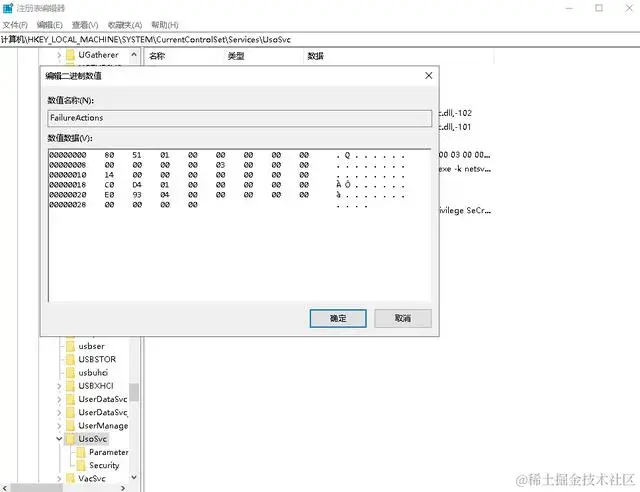Open the 编辑(E) menu
Image resolution: width=640 pixels, height=492 pixels.
tap(49, 25)
